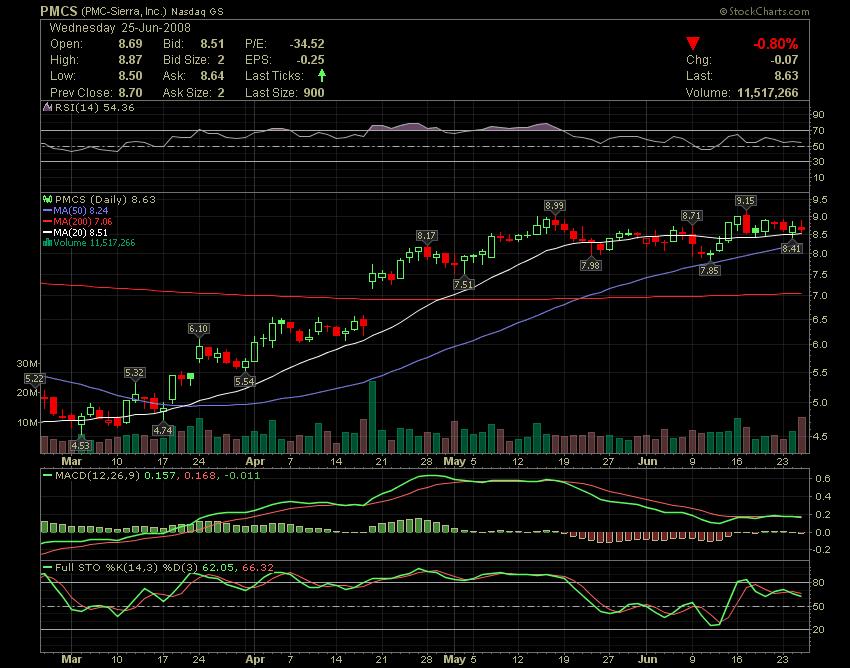Click the 8.17 price annotation

426,235
